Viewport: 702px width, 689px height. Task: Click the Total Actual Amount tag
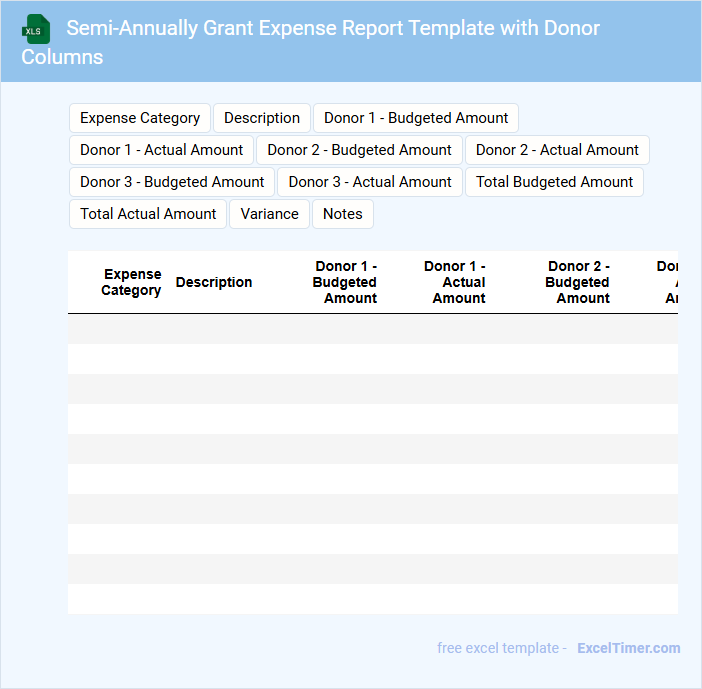point(148,214)
